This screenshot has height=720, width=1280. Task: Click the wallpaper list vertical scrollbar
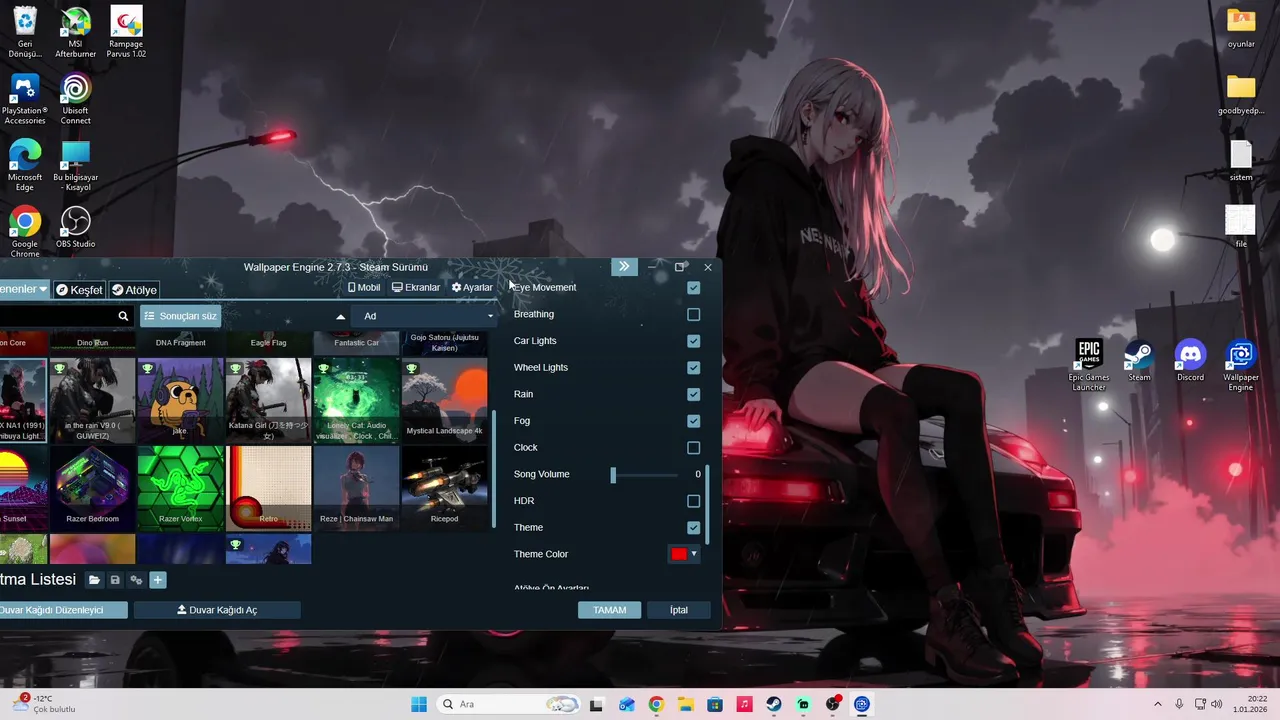[x=494, y=468]
